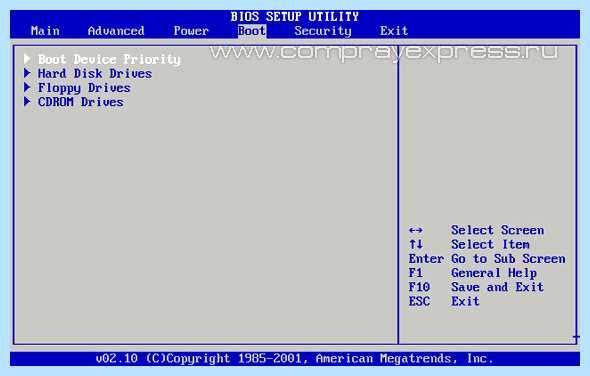Click the arrow beside Floppy Drives
Viewport: 590px width, 376px height.
tap(27, 87)
